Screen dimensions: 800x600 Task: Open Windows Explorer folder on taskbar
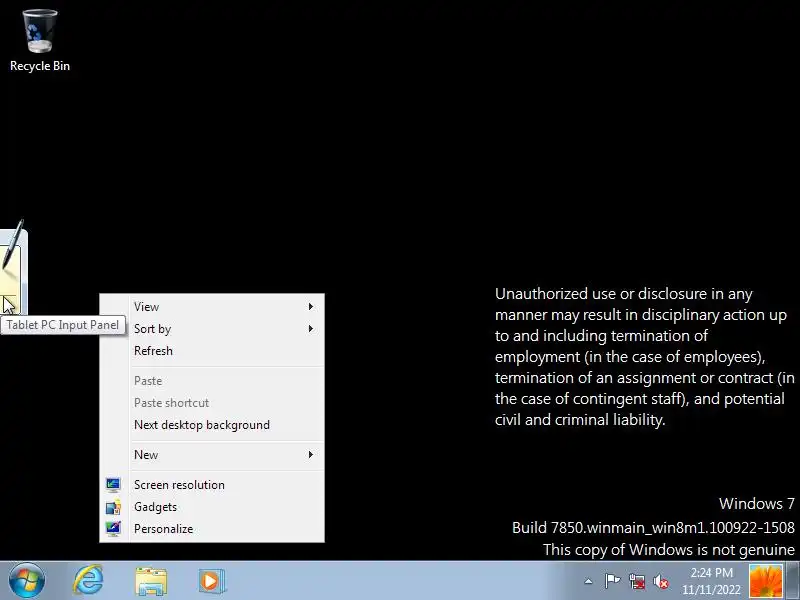pyautogui.click(x=151, y=581)
